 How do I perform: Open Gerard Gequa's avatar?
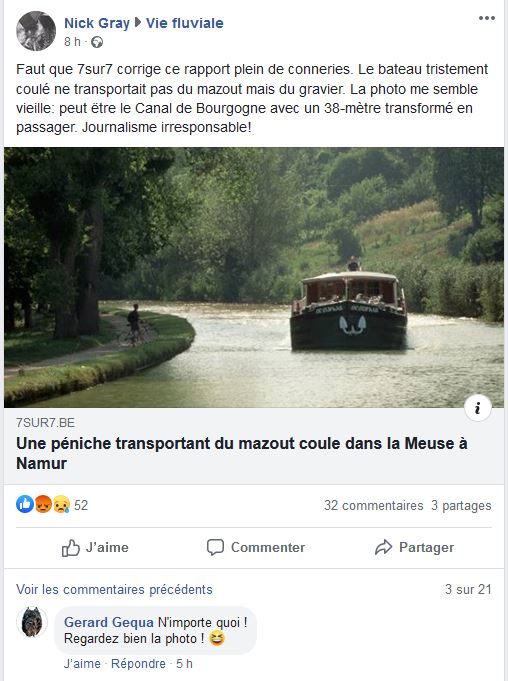click(32, 622)
